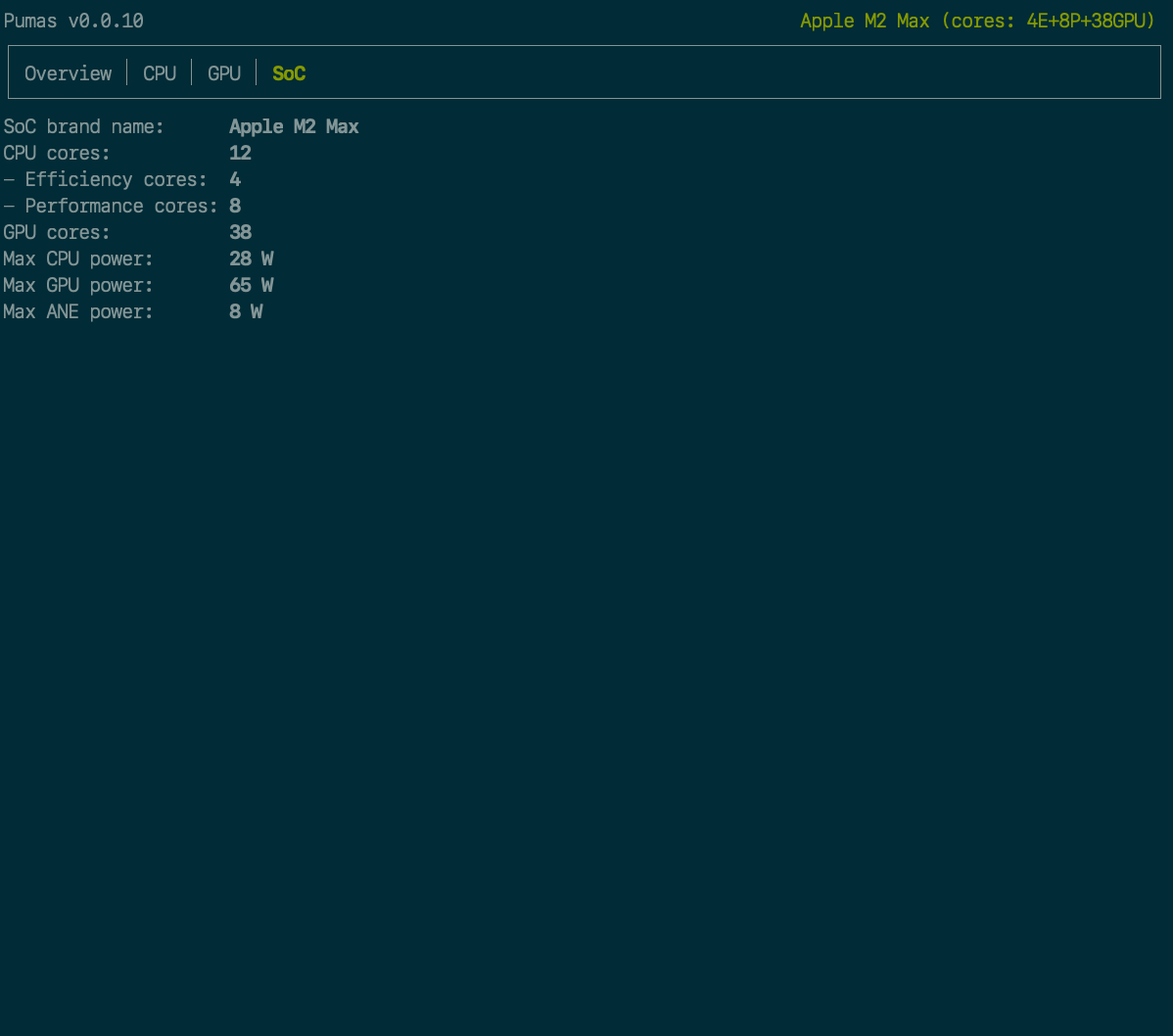
Task: Select the 'Apple M2 Max' brand value
Action: 294,126
